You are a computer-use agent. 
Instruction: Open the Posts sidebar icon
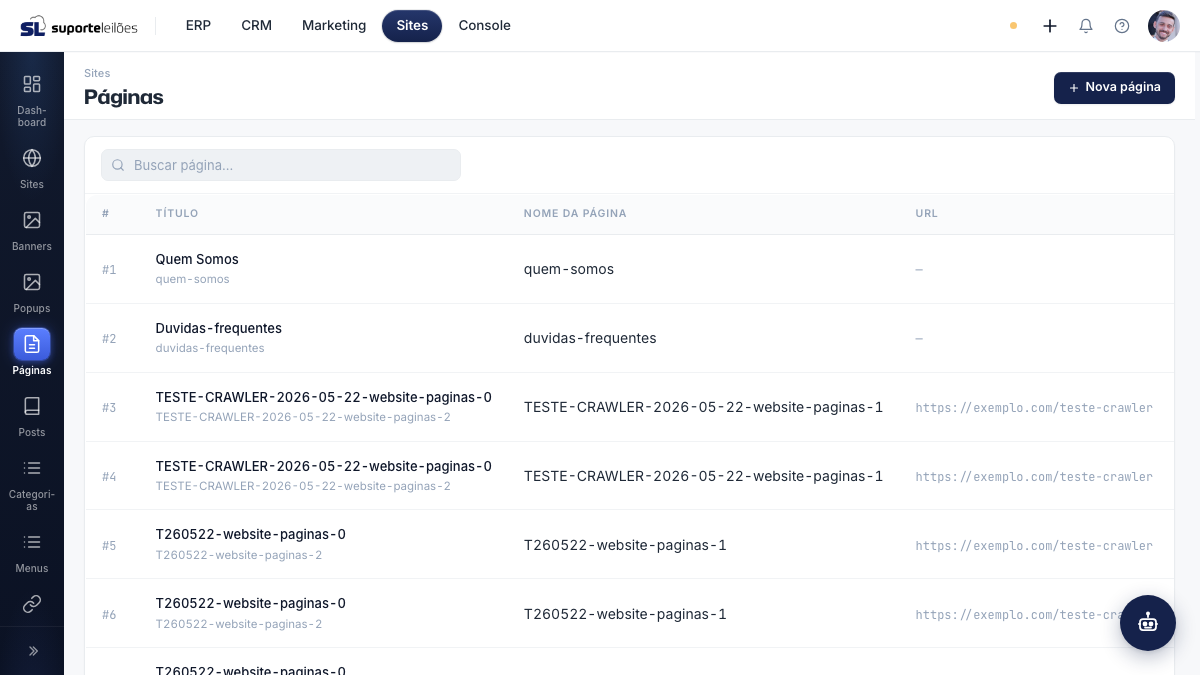(x=32, y=406)
